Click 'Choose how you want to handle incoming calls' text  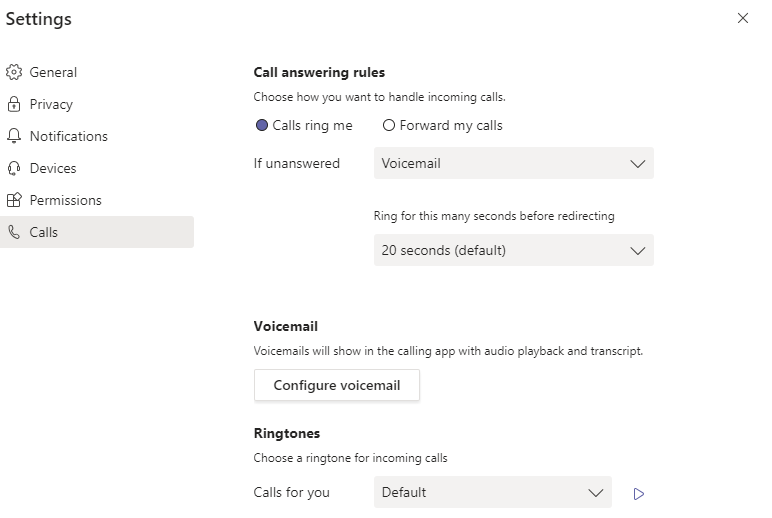[379, 97]
